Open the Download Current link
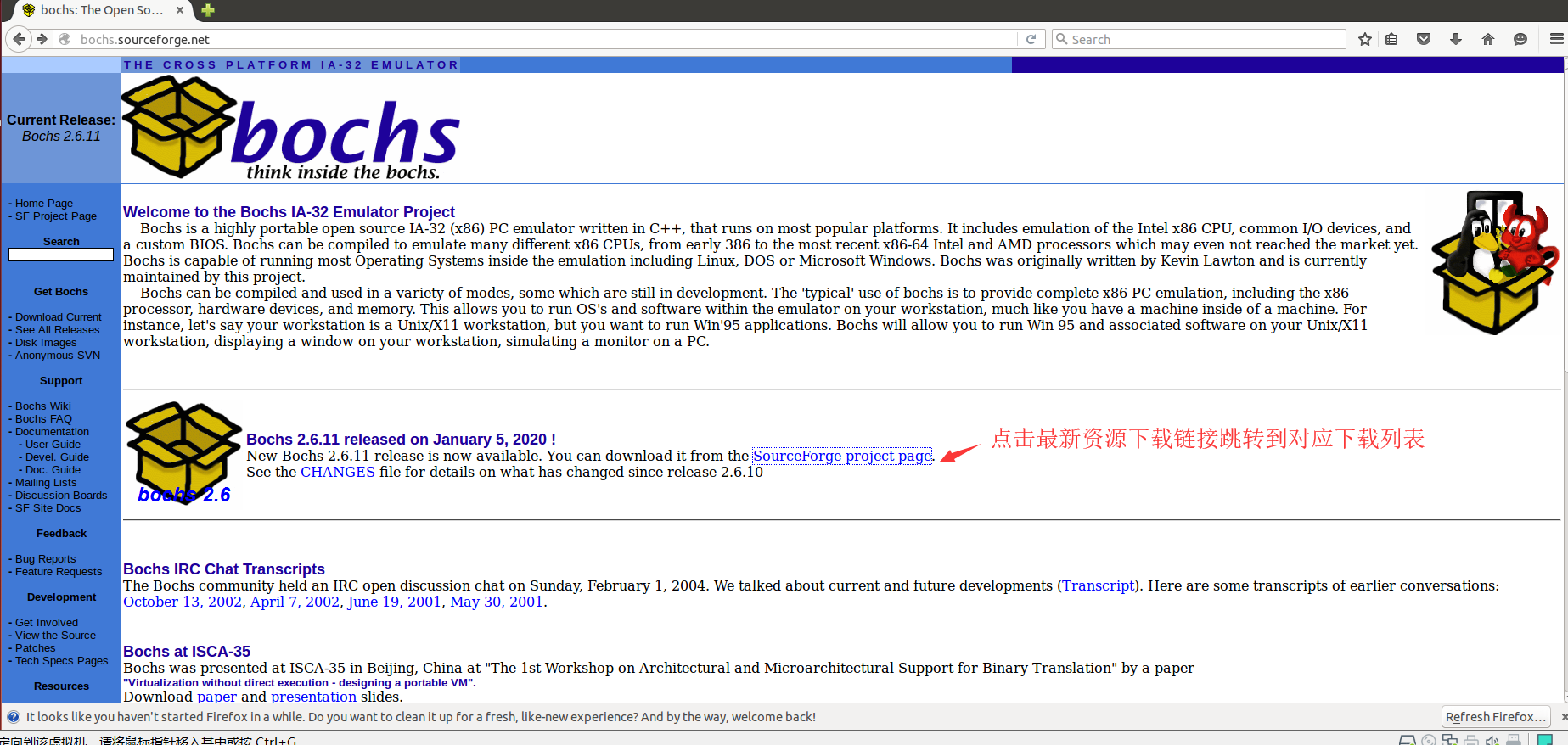 (58, 317)
